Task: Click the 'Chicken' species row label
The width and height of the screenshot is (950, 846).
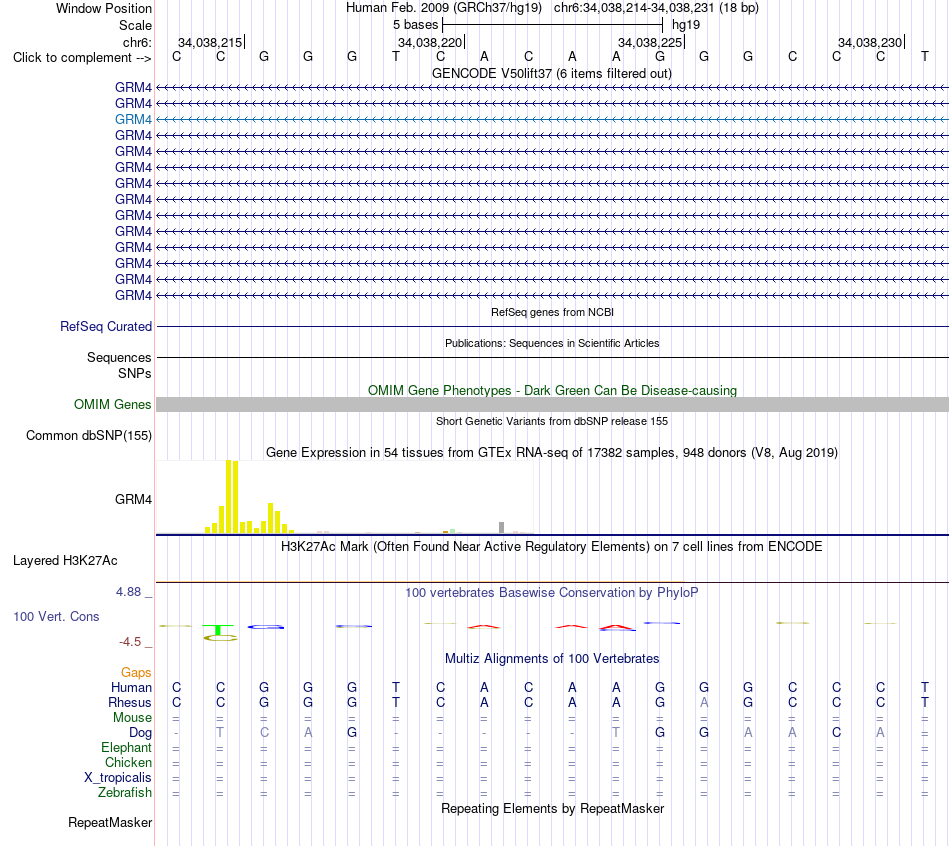Action: [128, 762]
